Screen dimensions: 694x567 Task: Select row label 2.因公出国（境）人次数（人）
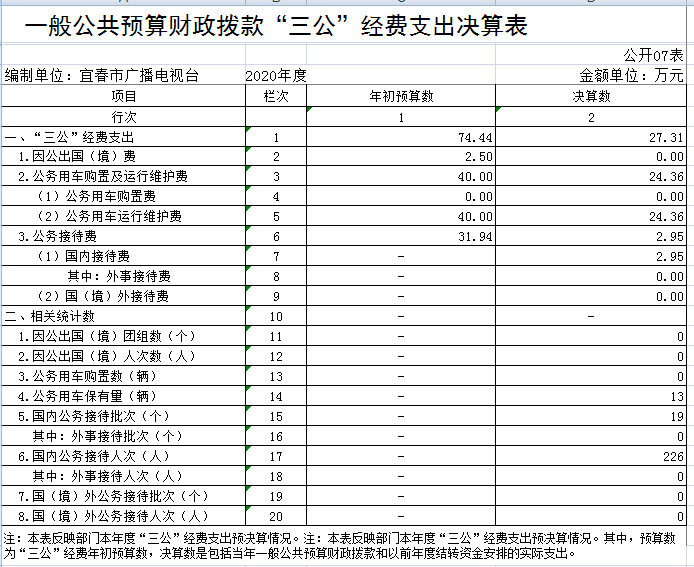[x=107, y=356]
